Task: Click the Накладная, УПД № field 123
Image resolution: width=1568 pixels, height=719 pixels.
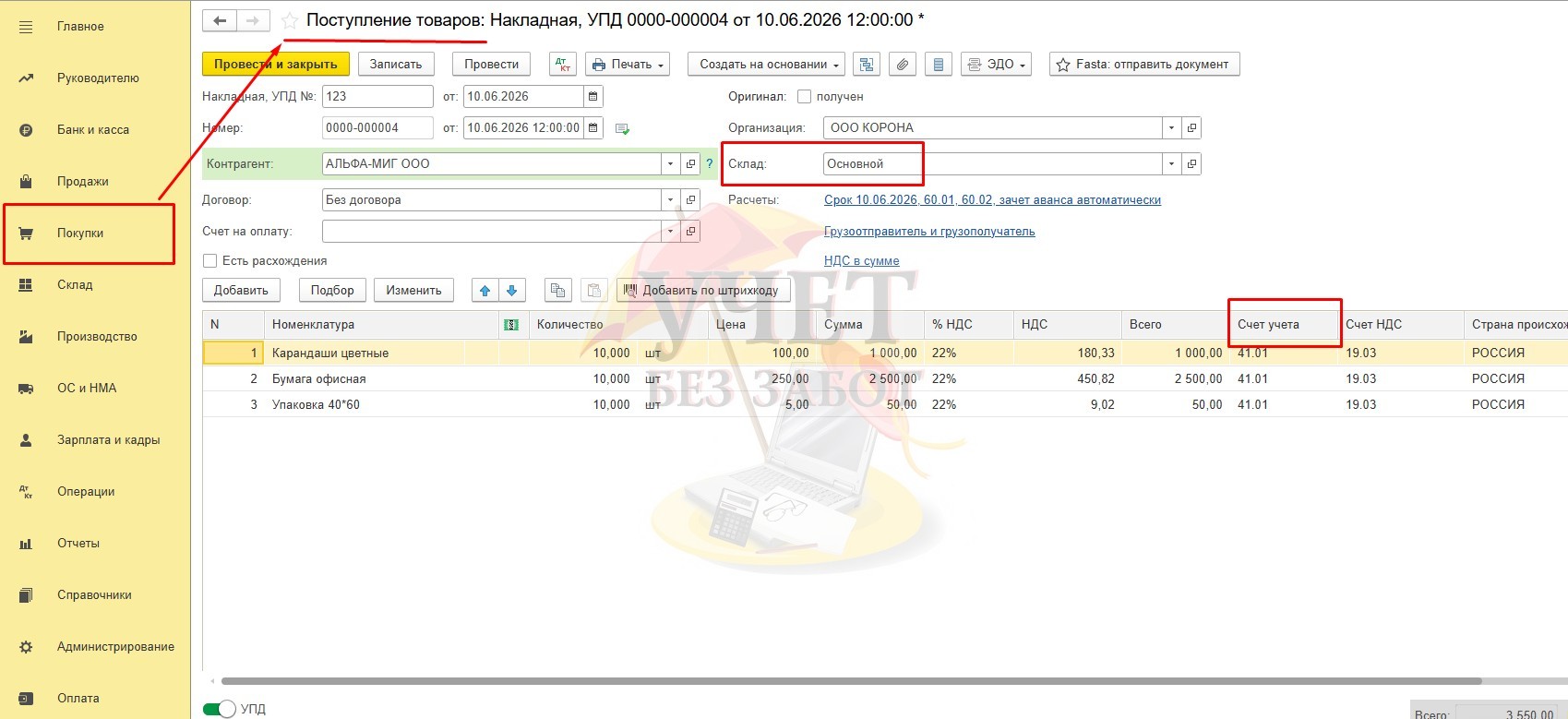Action: [377, 96]
